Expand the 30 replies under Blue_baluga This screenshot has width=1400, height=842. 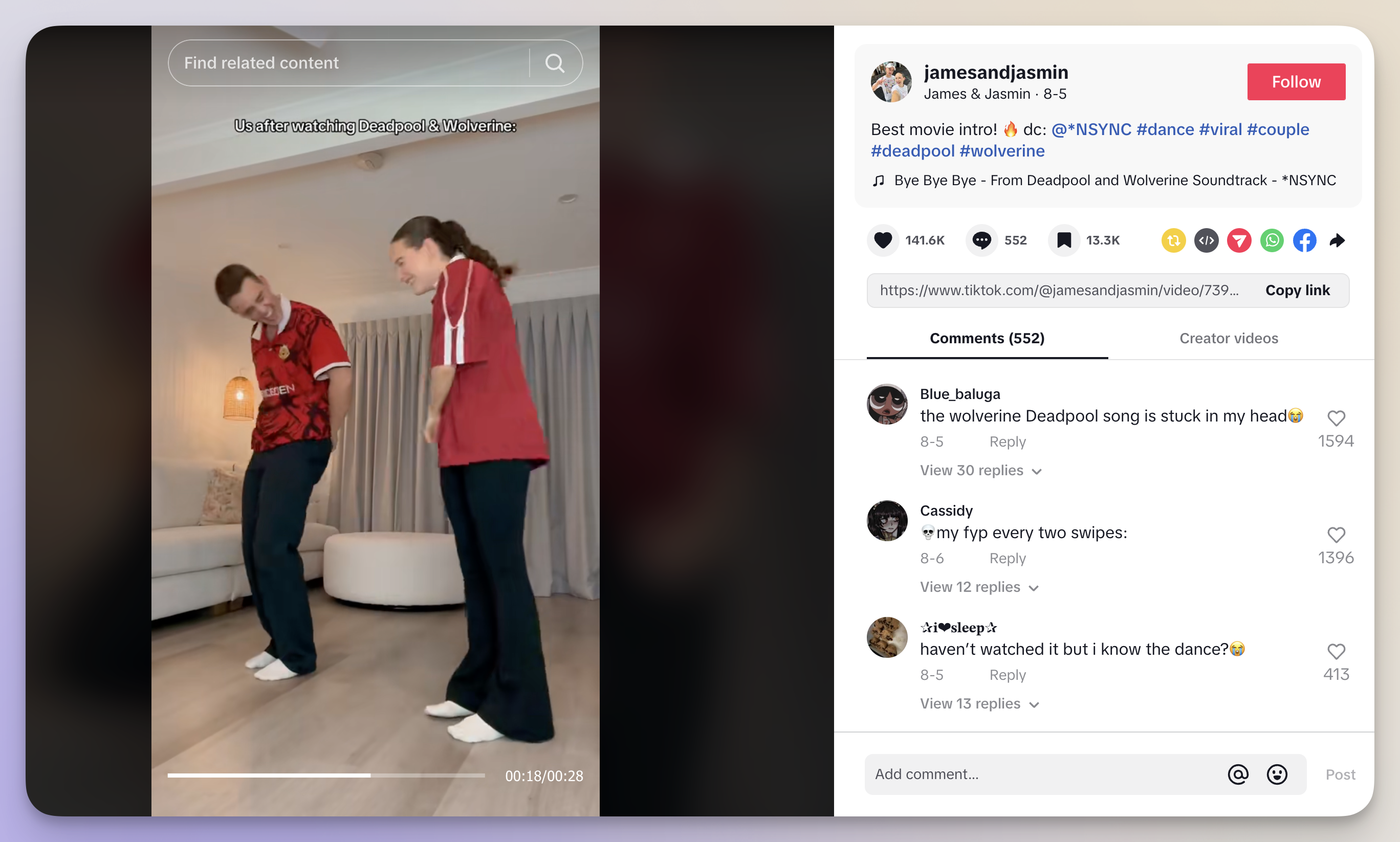coord(979,470)
